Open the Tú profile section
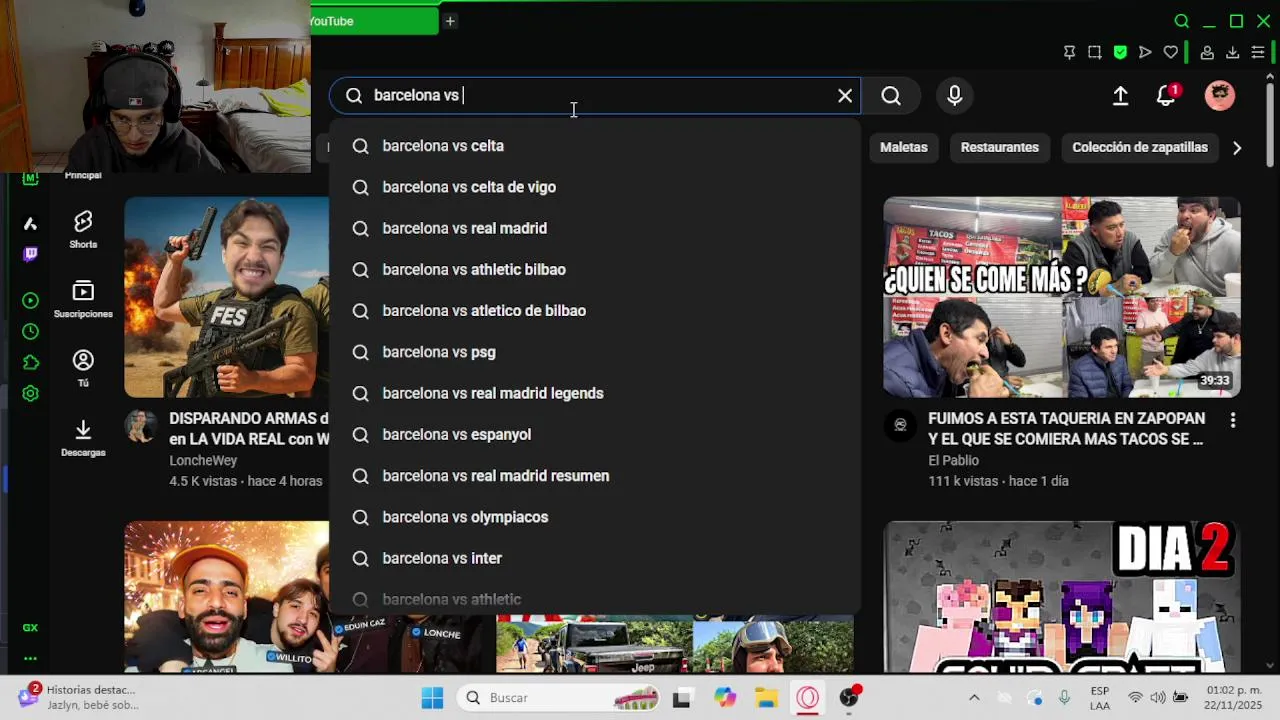1280x720 pixels. tap(83, 368)
